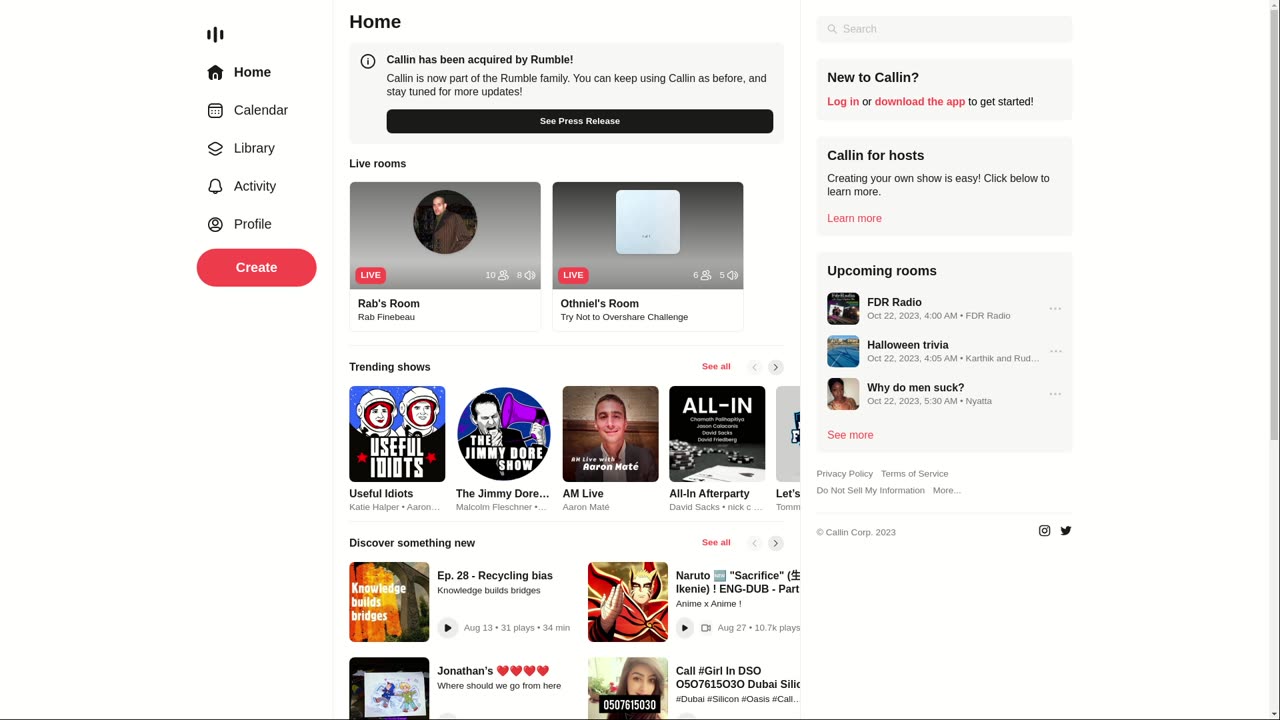The image size is (1280, 720).
Task: Click the info icon in acquisition banner
Action: tap(368, 61)
